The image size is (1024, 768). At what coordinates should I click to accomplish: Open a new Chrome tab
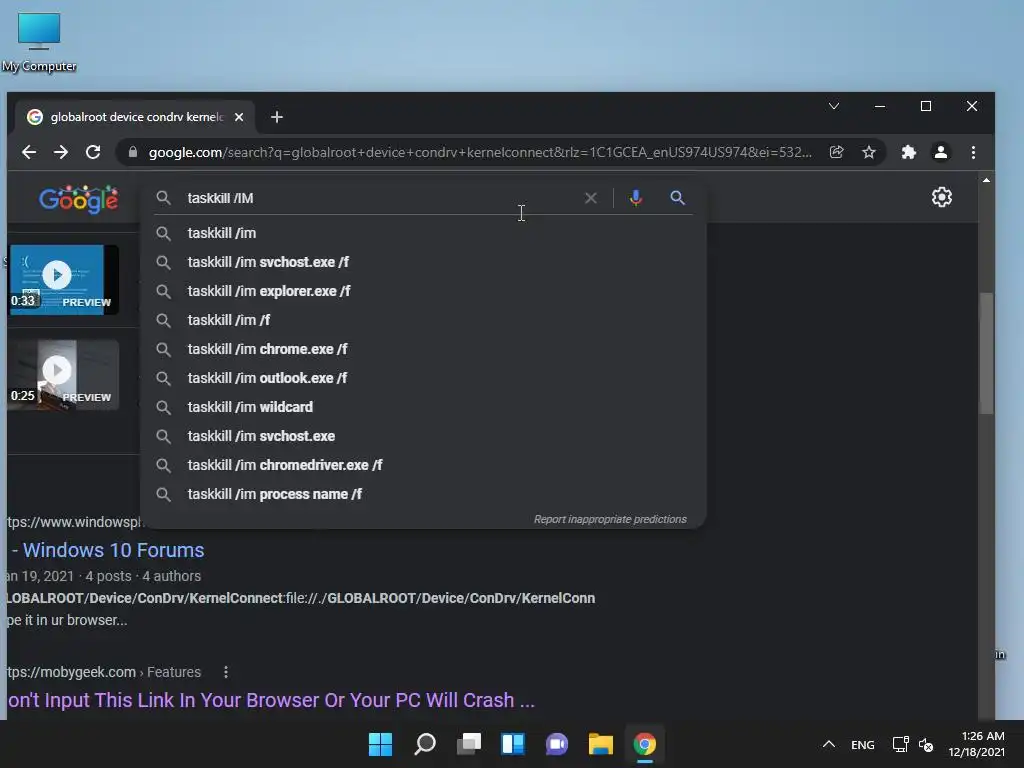[277, 117]
